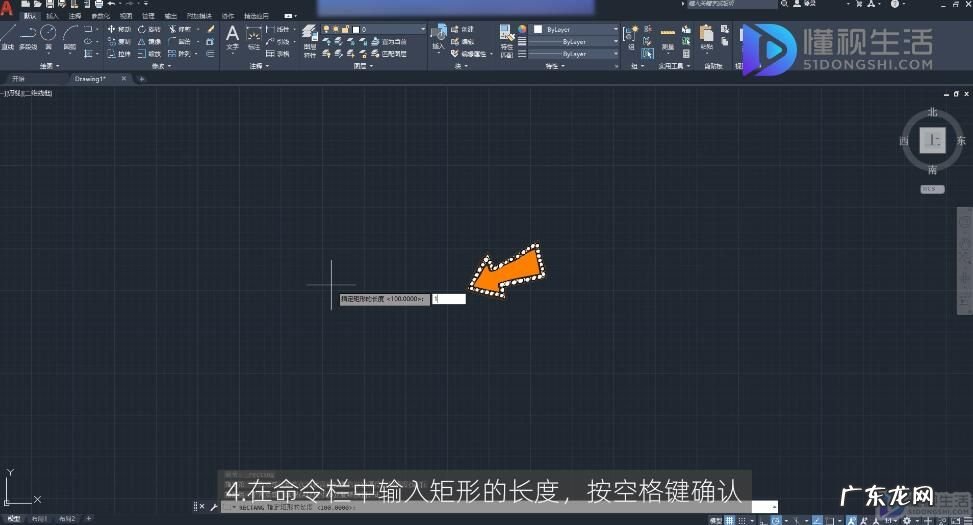Viewport: 973px width, 525px height.
Task: Click the AutoCAD application logo button
Action: click(x=6, y=9)
